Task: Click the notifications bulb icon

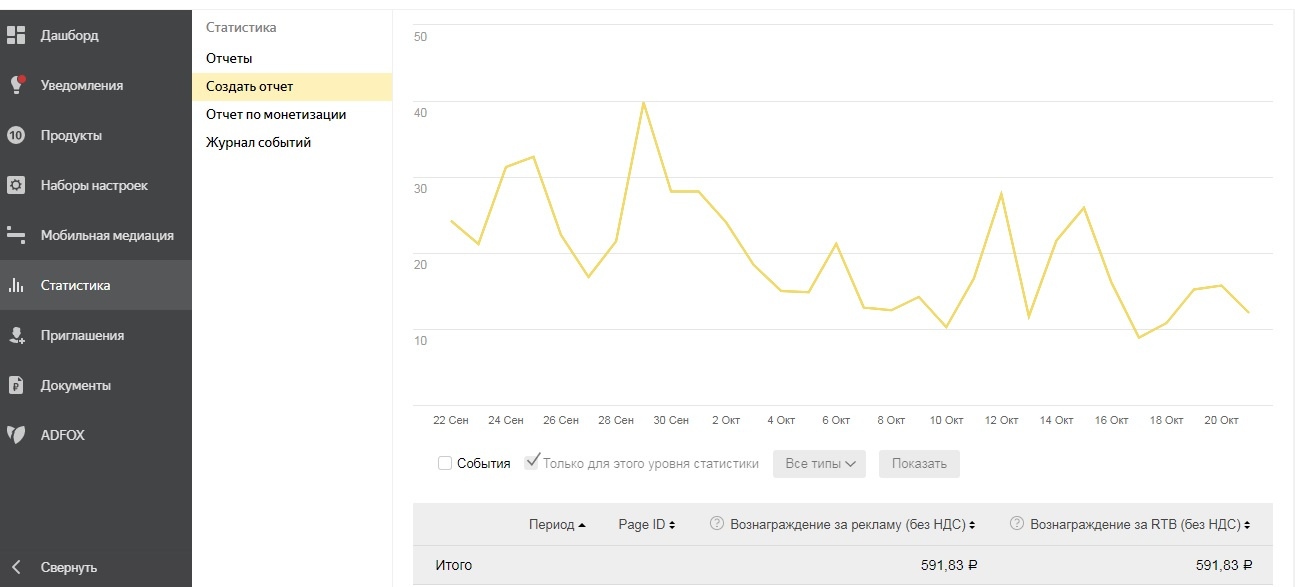Action: coord(16,85)
